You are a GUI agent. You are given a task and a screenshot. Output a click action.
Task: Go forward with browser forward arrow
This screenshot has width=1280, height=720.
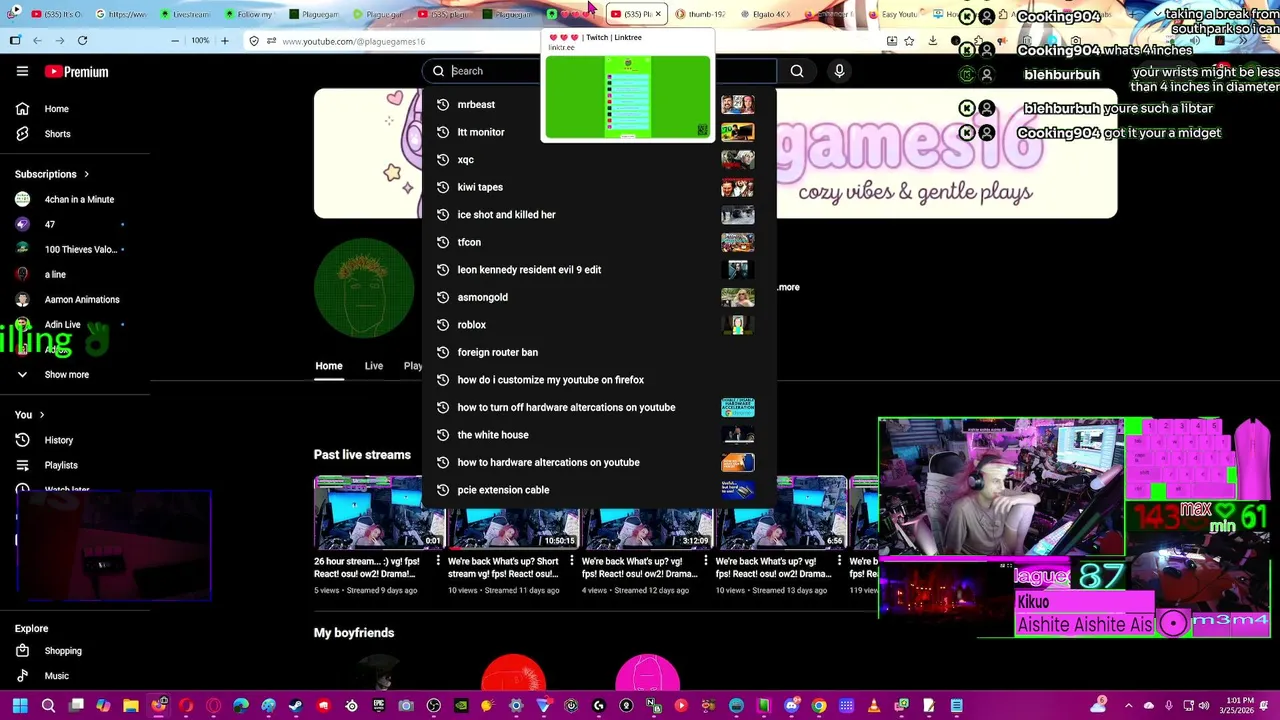tap(60, 41)
